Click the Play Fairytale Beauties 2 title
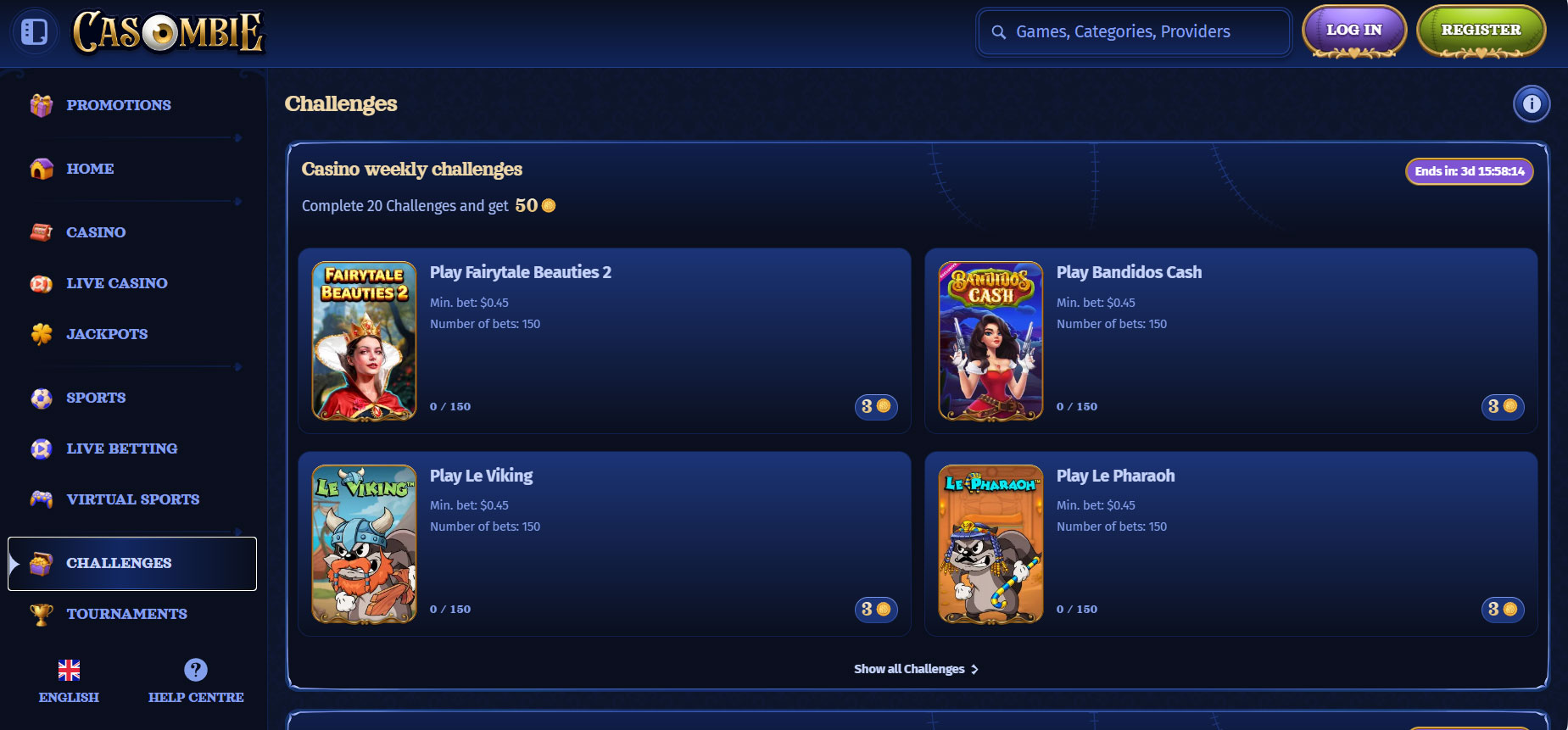This screenshot has width=1568, height=730. (x=521, y=272)
